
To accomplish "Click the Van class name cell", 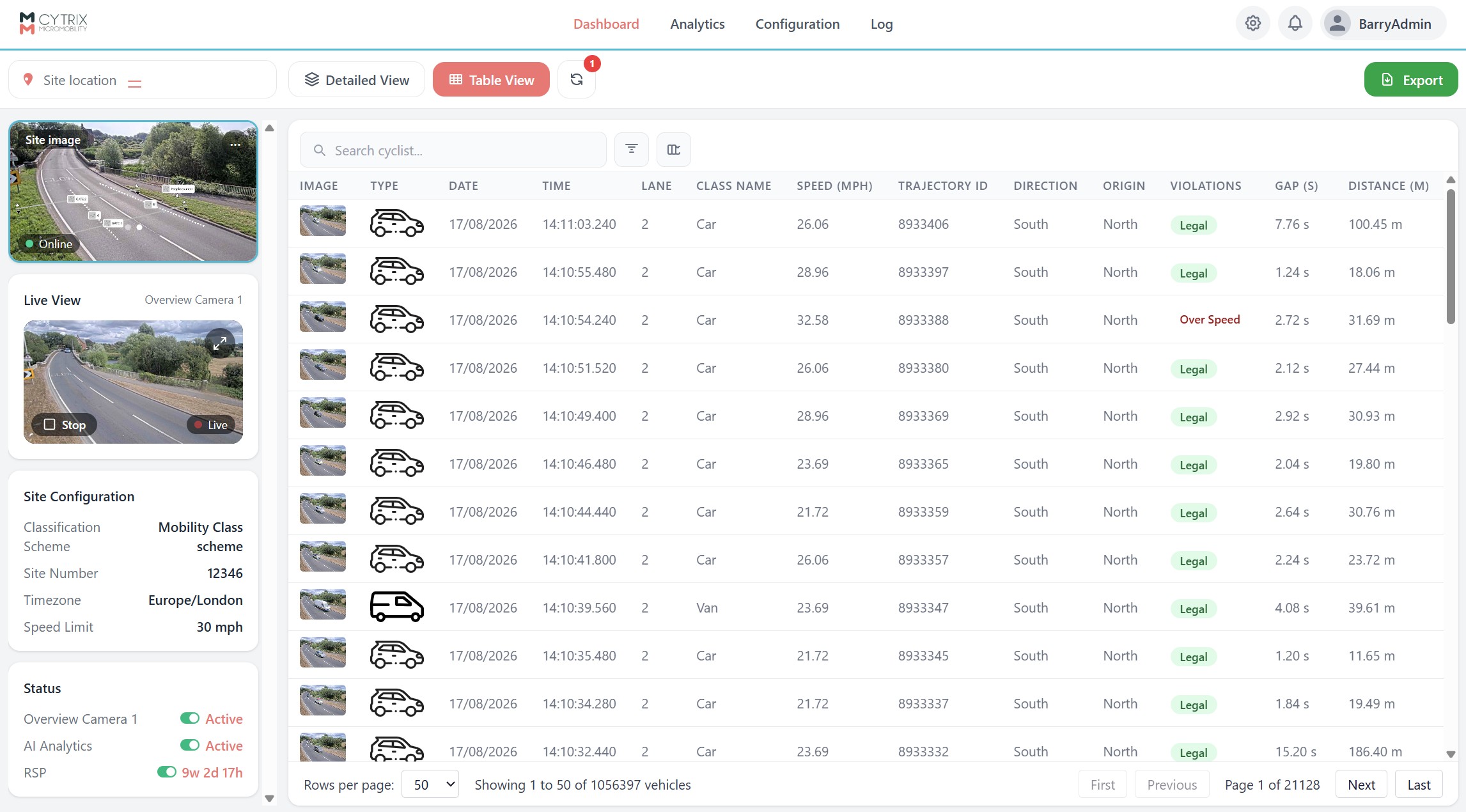I will tap(707, 607).
